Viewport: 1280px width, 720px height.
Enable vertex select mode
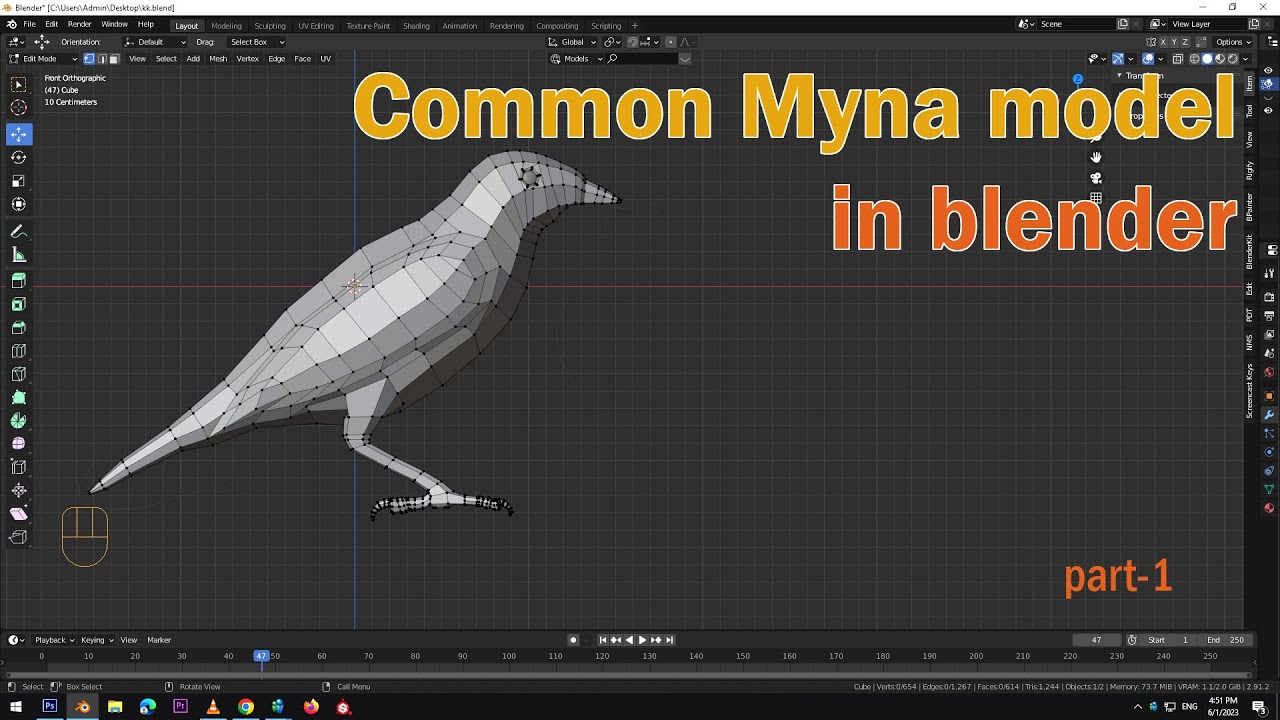(x=88, y=58)
